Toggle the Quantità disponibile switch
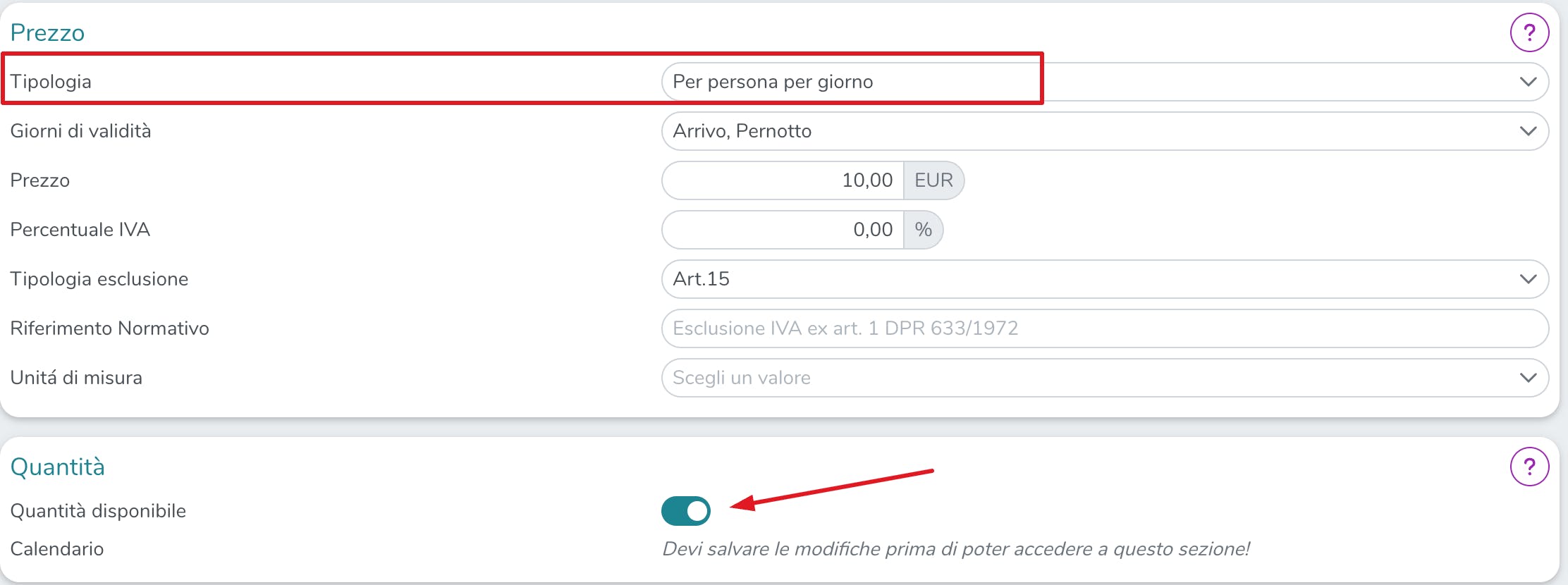 (x=685, y=511)
